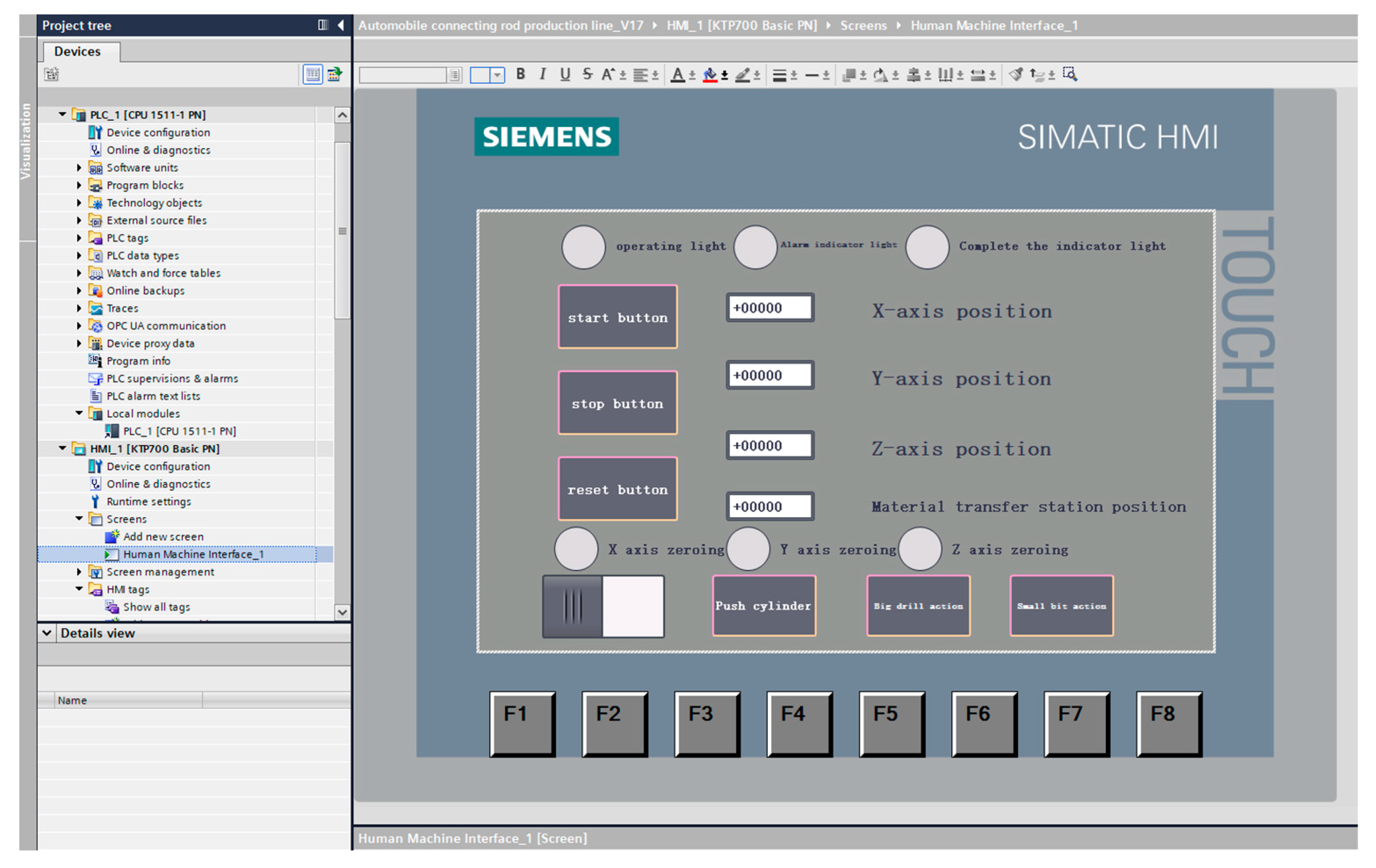Open the font size dropdown
The height and width of the screenshot is (868, 1376).
(497, 75)
